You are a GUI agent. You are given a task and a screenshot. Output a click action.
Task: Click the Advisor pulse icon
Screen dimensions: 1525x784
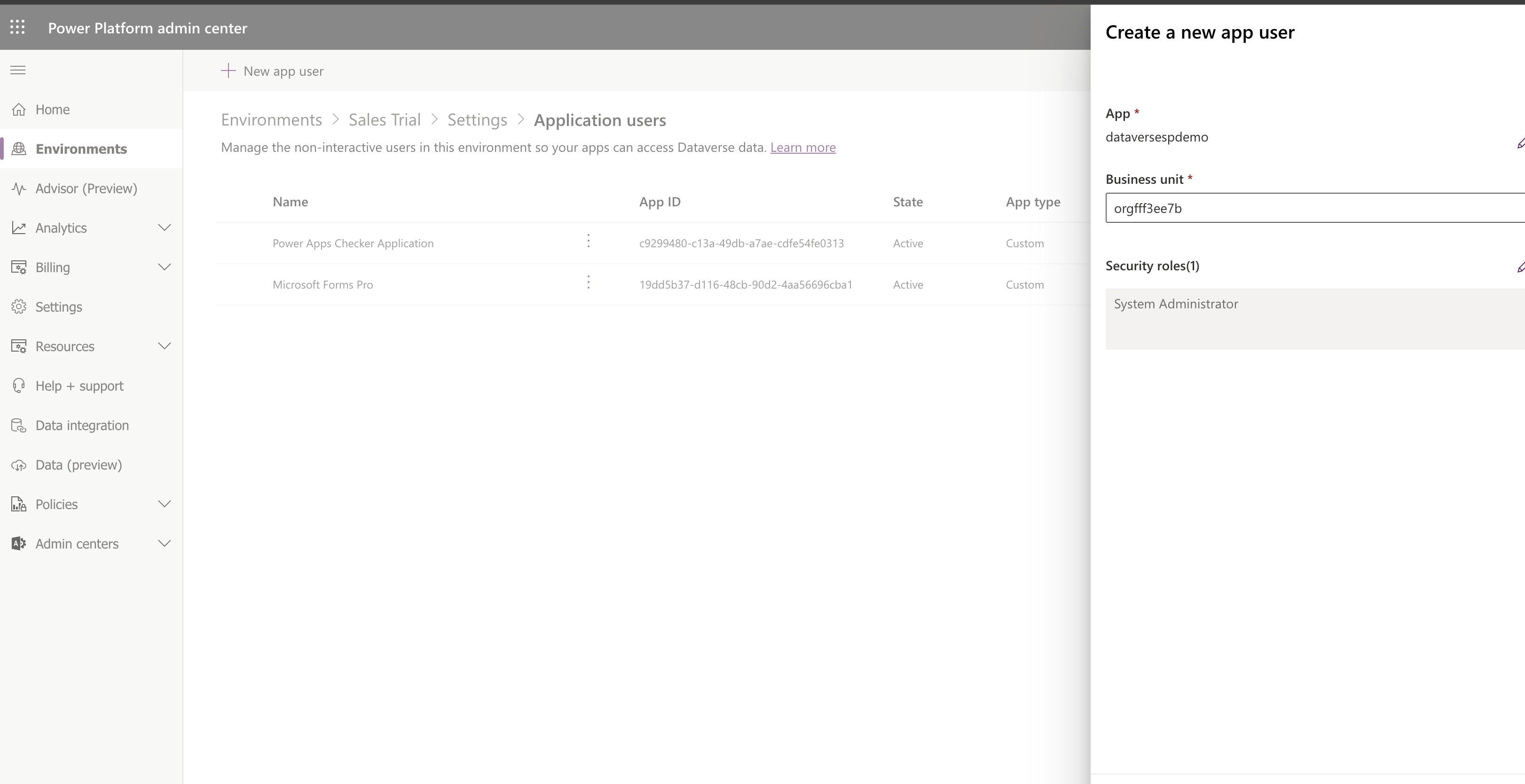click(x=19, y=188)
